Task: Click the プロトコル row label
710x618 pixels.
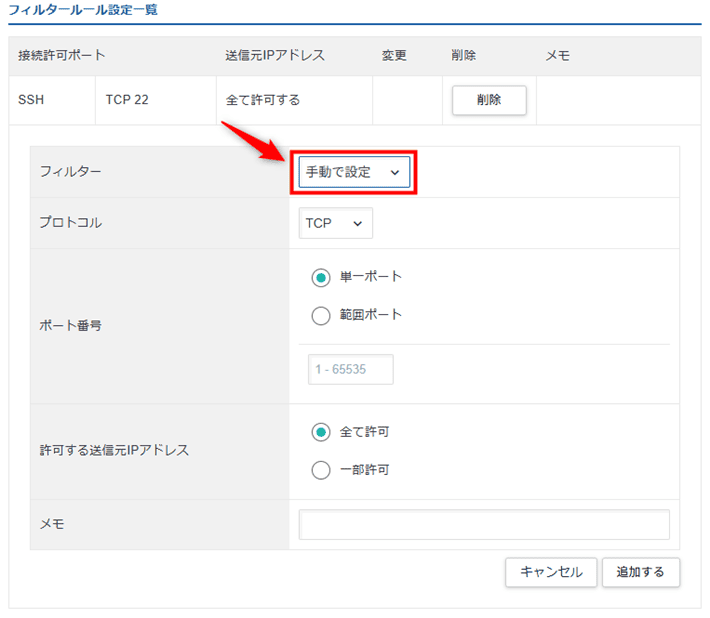Action: pos(71,223)
